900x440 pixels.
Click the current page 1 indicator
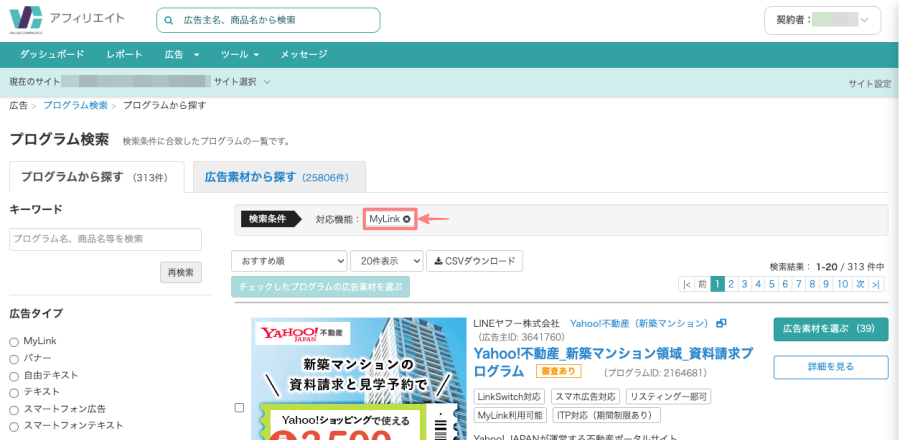717,284
